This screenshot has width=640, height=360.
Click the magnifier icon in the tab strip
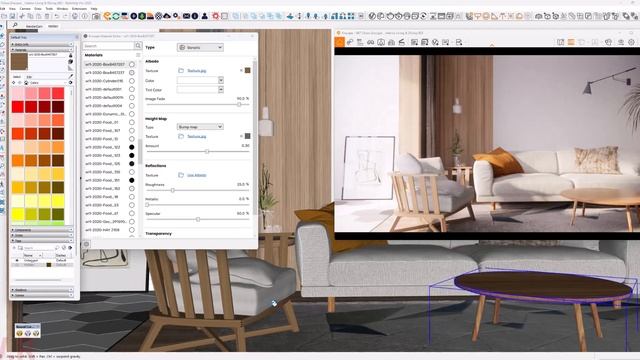[15, 26]
